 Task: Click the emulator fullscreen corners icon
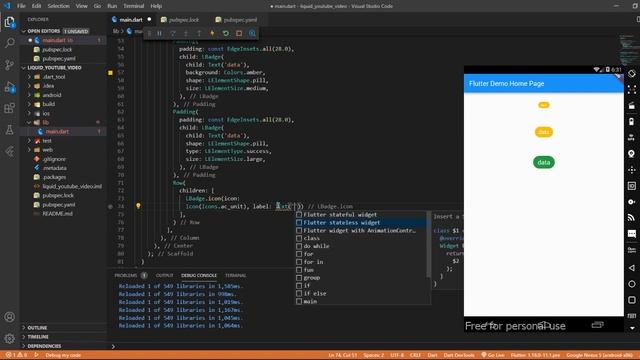click(632, 89)
